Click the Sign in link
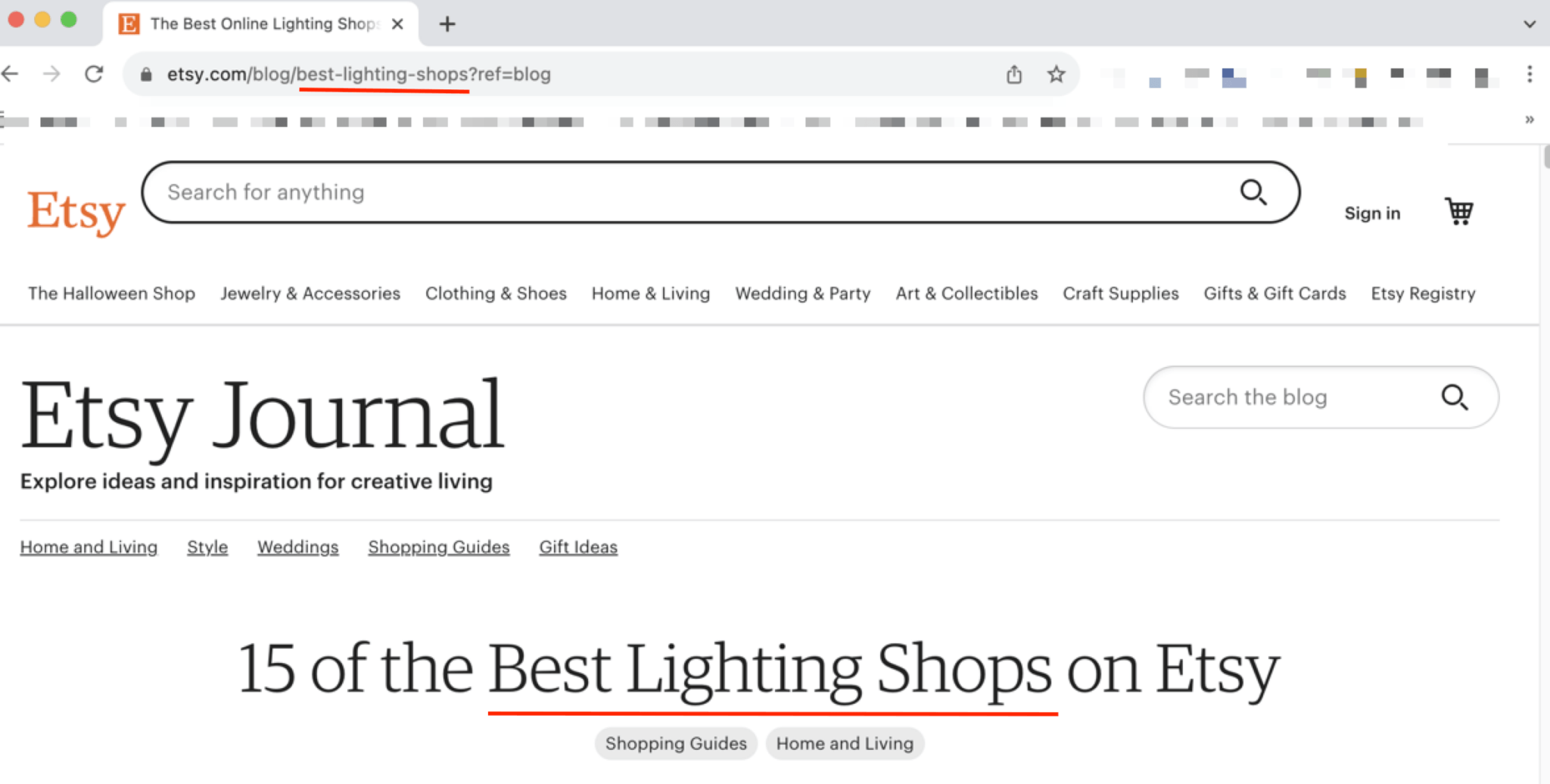This screenshot has height=784, width=1550. click(x=1372, y=213)
